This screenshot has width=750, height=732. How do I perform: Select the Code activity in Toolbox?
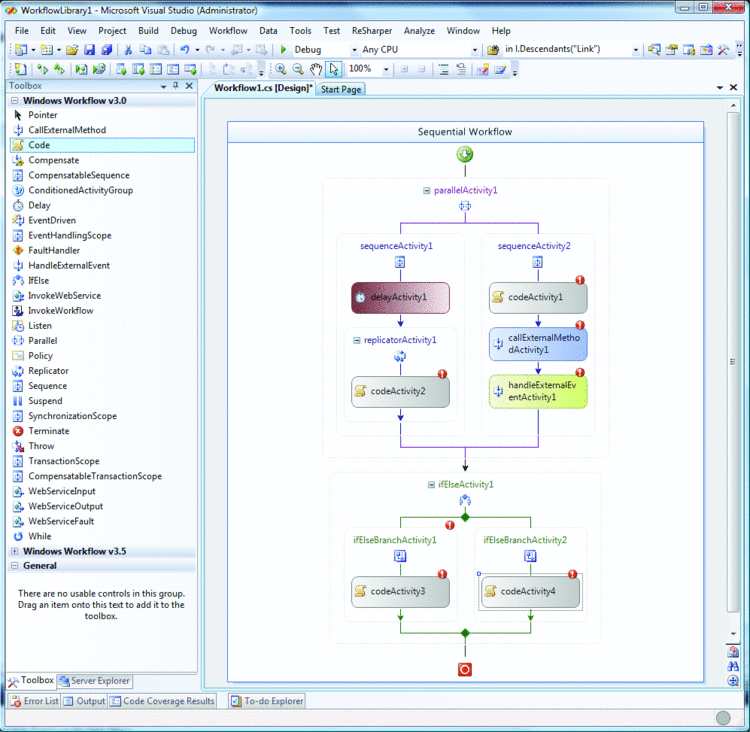102,145
